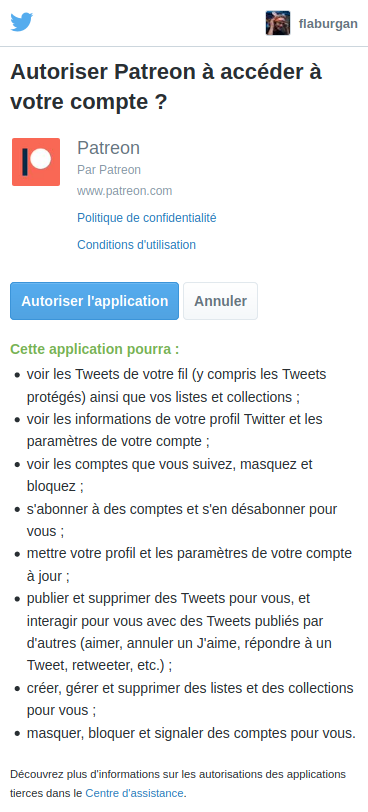The height and width of the screenshot is (812, 368).
Task: Select the permission about Tweets protégés
Action: (176, 386)
